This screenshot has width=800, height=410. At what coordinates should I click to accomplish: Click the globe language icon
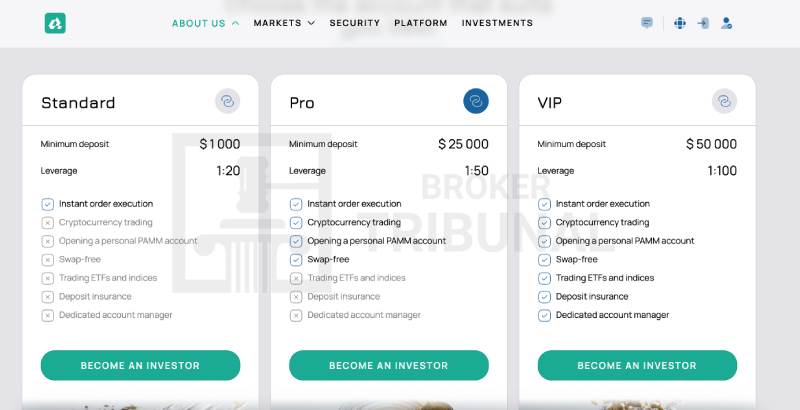tap(680, 23)
